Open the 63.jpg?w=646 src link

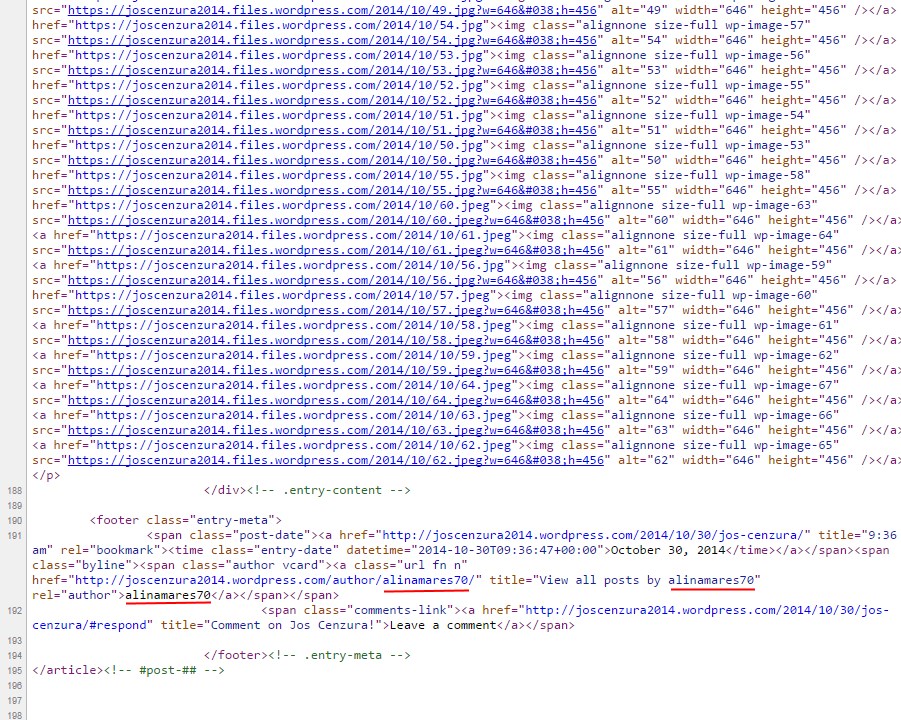pyautogui.click(x=336, y=430)
